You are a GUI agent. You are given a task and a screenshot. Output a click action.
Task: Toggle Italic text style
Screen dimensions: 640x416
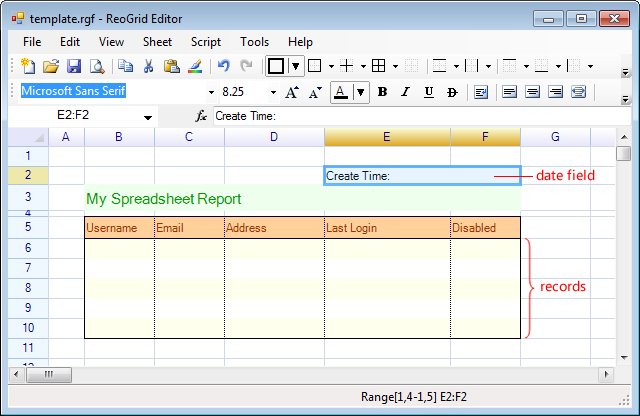405,92
